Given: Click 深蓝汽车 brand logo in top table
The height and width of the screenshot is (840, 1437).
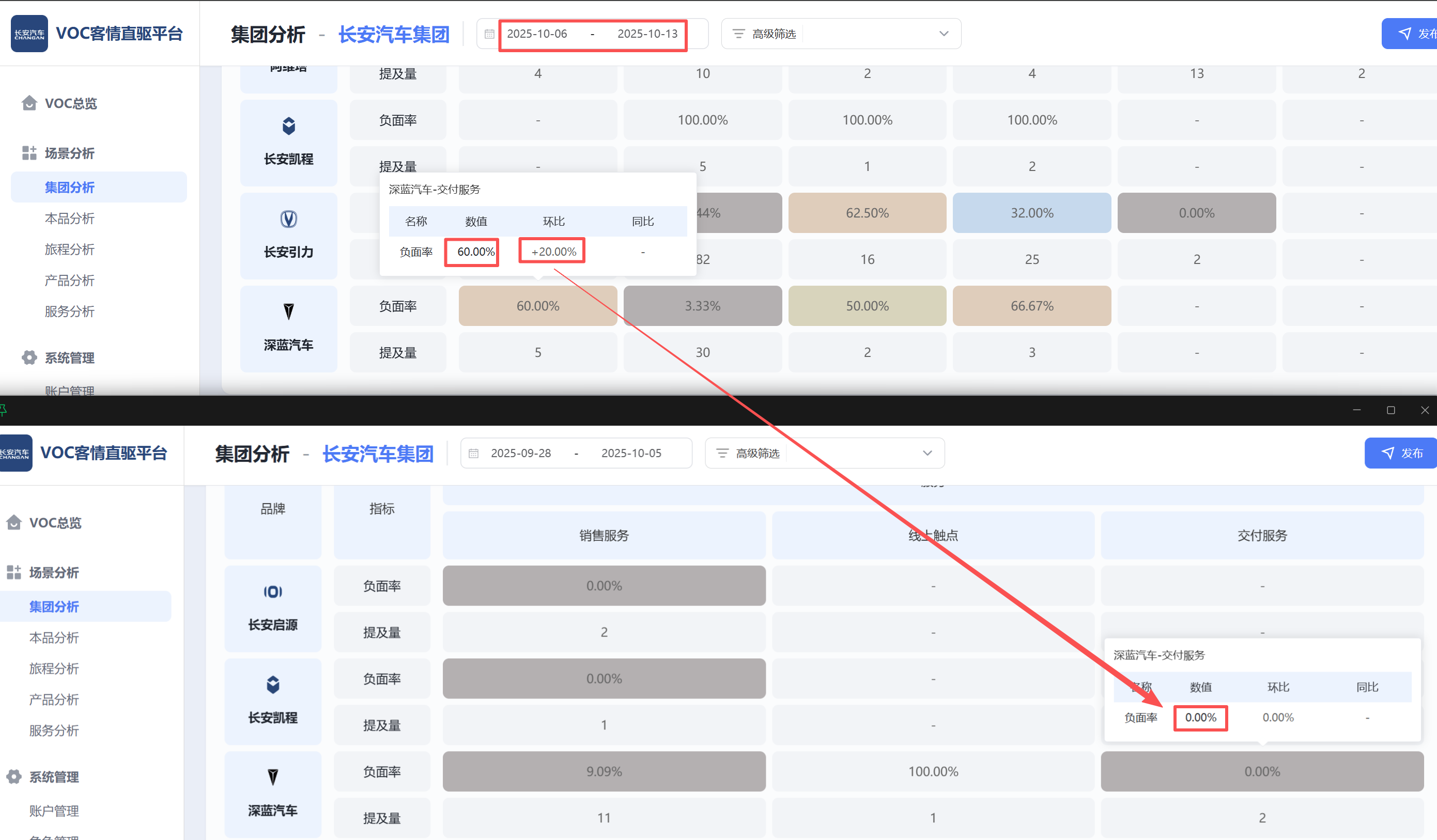Looking at the screenshot, I should pos(288,312).
